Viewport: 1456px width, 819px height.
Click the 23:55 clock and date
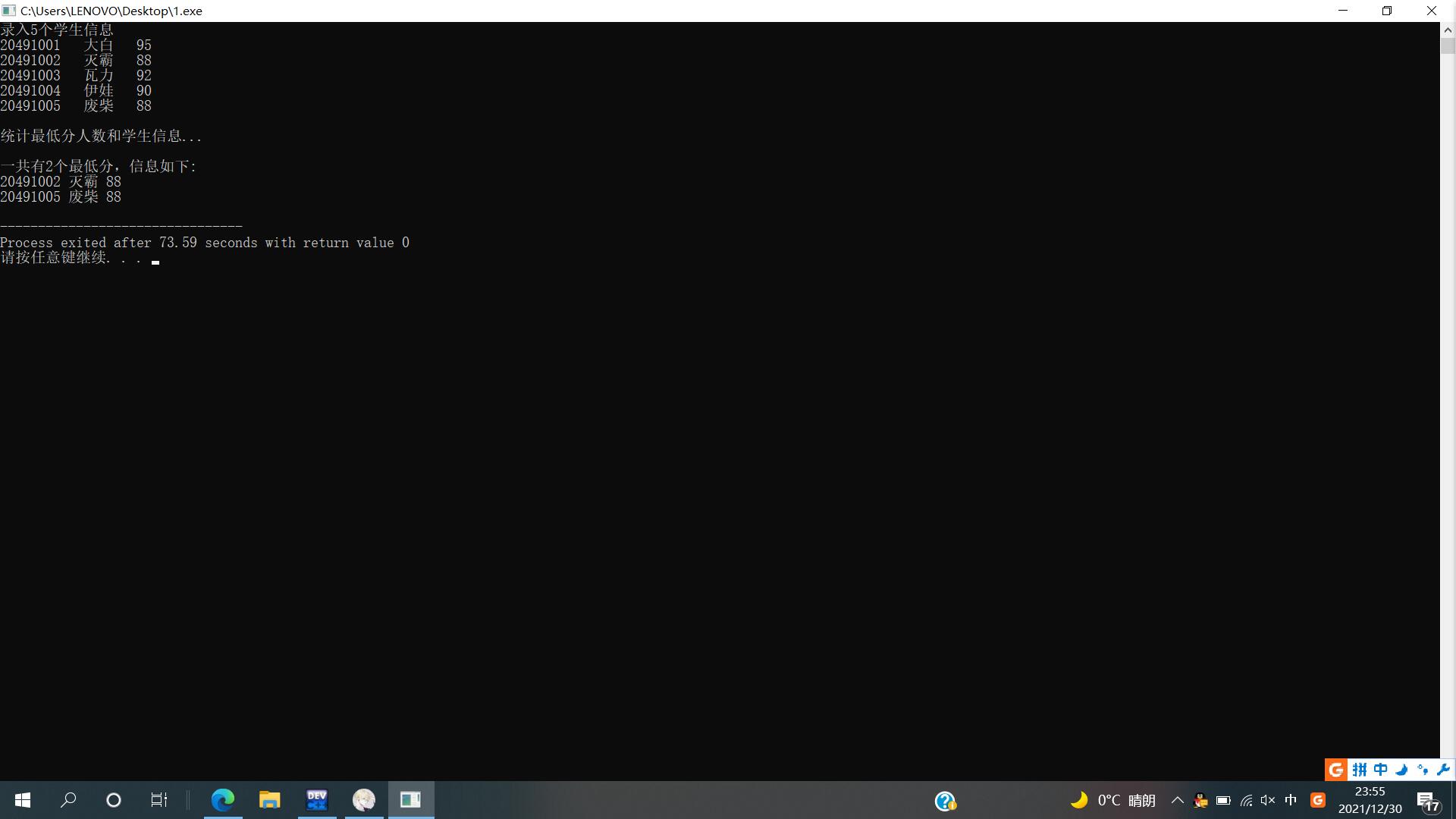coord(1370,800)
